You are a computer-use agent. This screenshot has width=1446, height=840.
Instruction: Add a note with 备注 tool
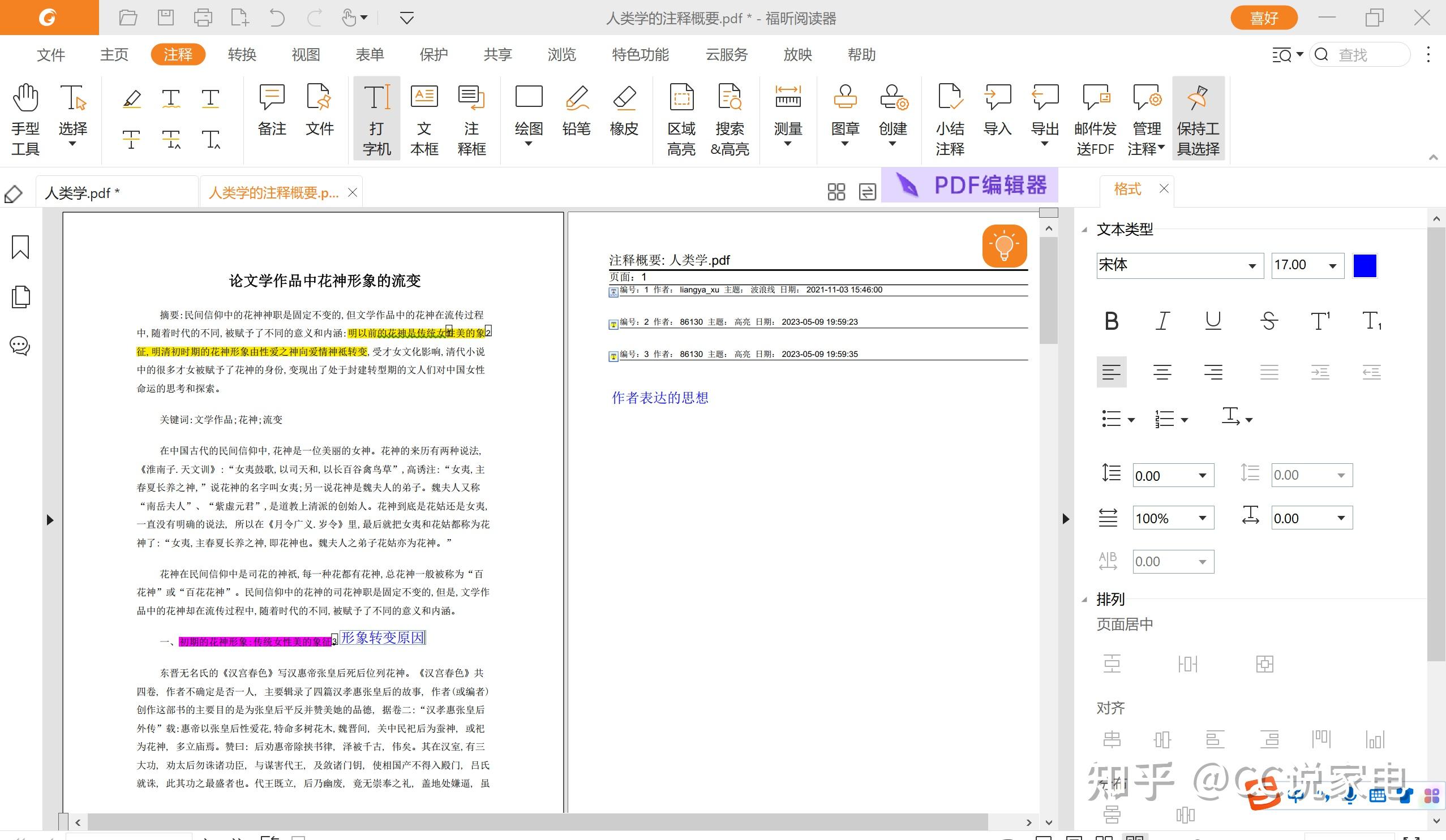click(272, 110)
